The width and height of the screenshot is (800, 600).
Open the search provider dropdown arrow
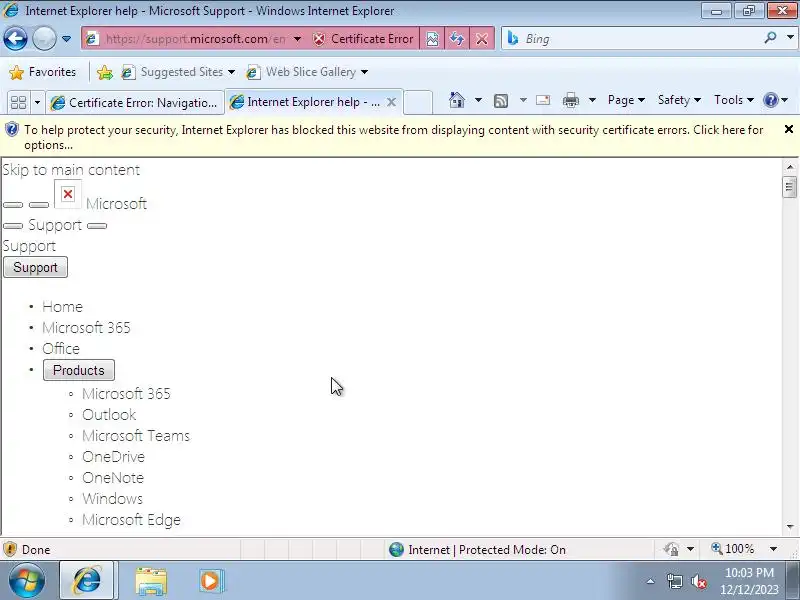coord(790,38)
